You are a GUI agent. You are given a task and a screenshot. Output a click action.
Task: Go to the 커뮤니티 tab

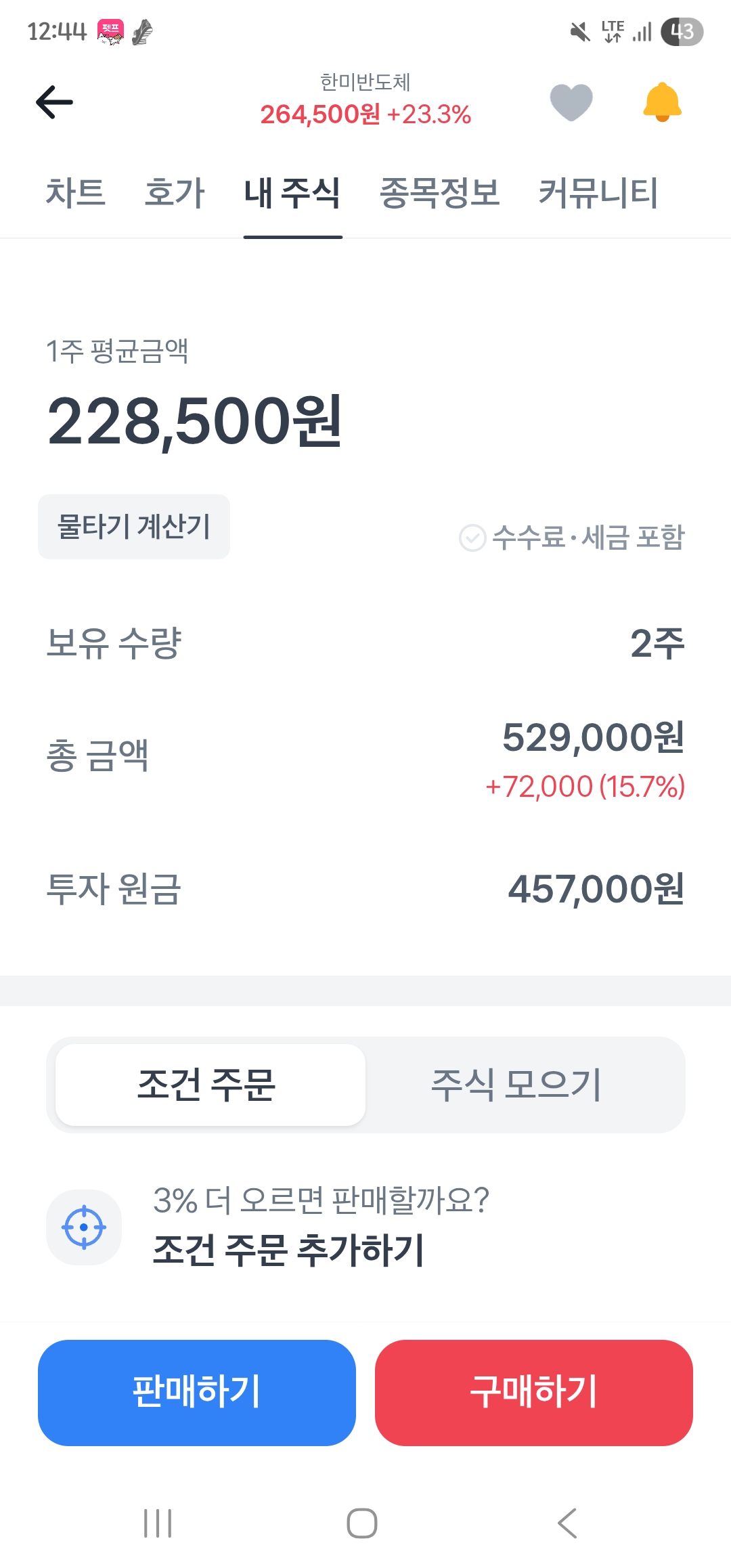tap(598, 193)
